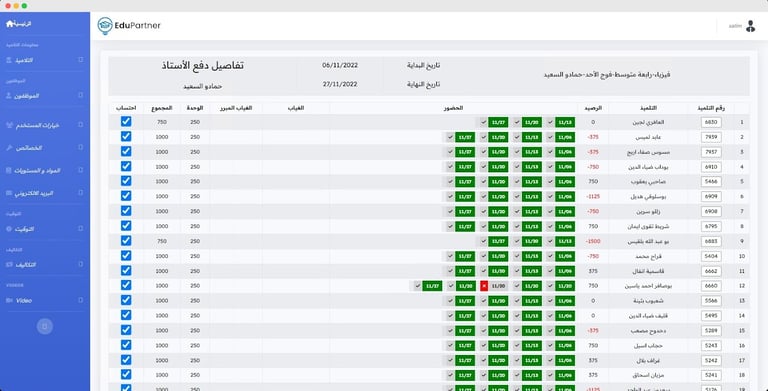Click the tick beside 11/13 in row 14

pyautogui.click(x=517, y=316)
